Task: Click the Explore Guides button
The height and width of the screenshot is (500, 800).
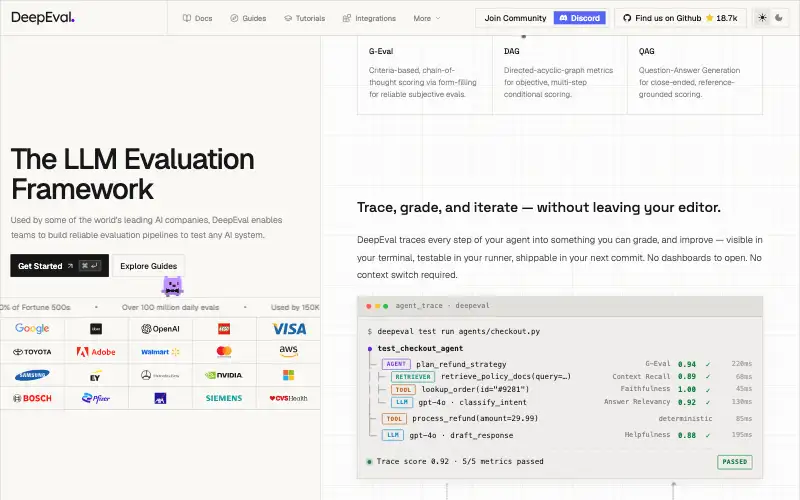Action: click(x=148, y=266)
